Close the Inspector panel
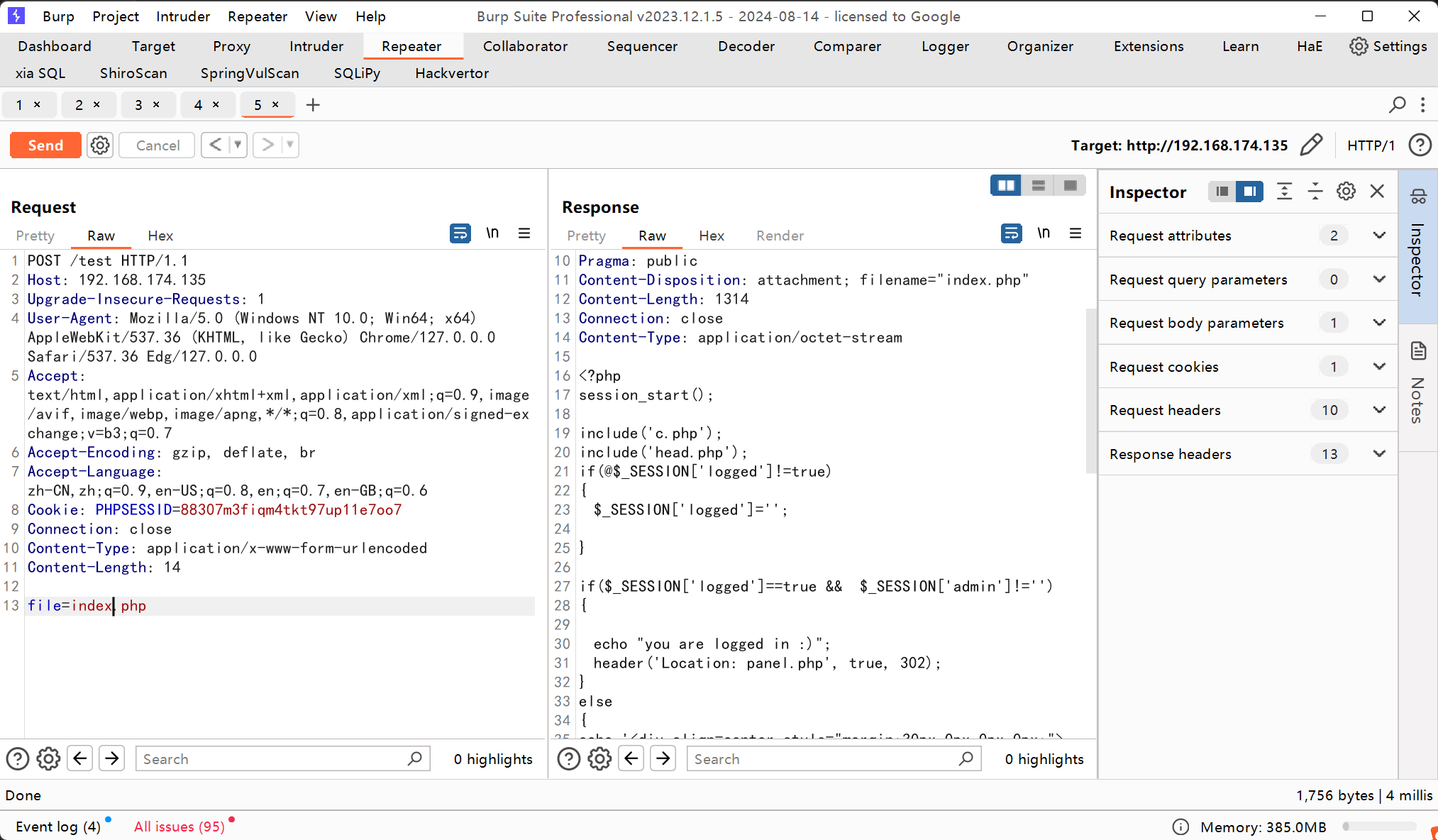Viewport: 1438px width, 840px height. [1377, 191]
